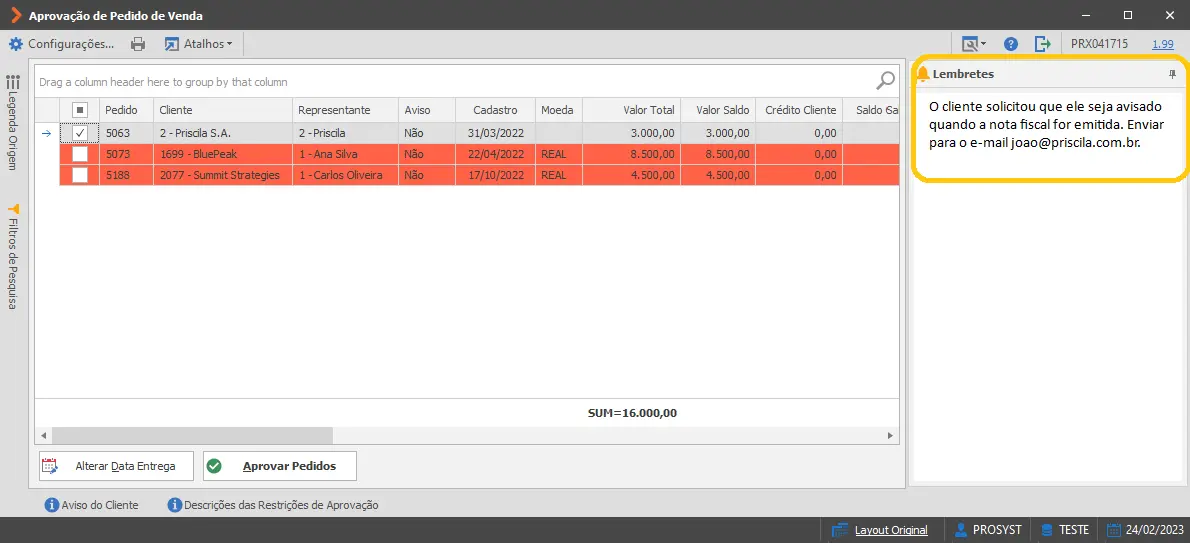Screen dimensions: 1190x543
Task: Expand the Filtros de Pesquisa side panel
Action: [13, 256]
